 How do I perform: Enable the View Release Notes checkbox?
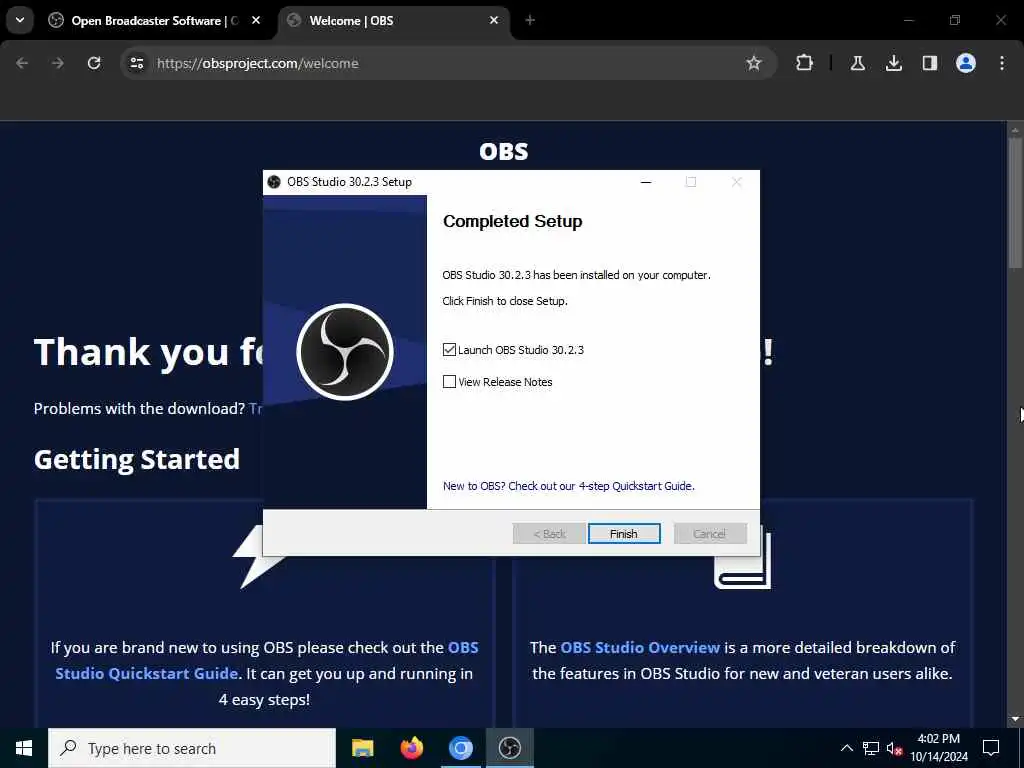click(x=449, y=381)
